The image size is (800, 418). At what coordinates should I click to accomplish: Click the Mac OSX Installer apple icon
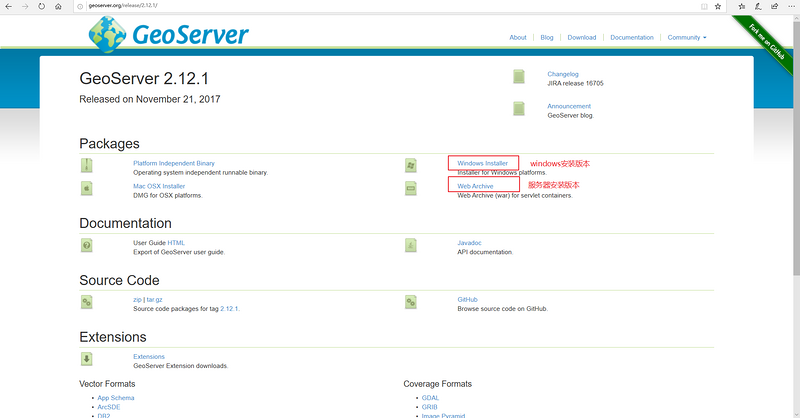(x=87, y=188)
